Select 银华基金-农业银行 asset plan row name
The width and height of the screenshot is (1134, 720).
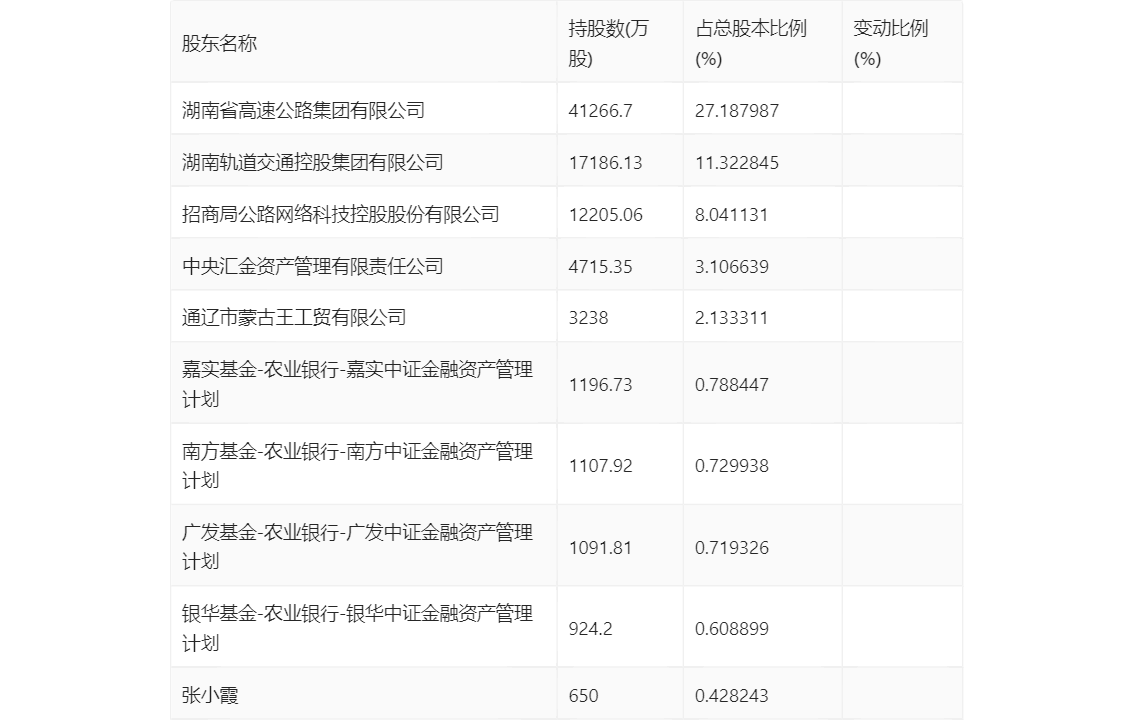pos(357,629)
